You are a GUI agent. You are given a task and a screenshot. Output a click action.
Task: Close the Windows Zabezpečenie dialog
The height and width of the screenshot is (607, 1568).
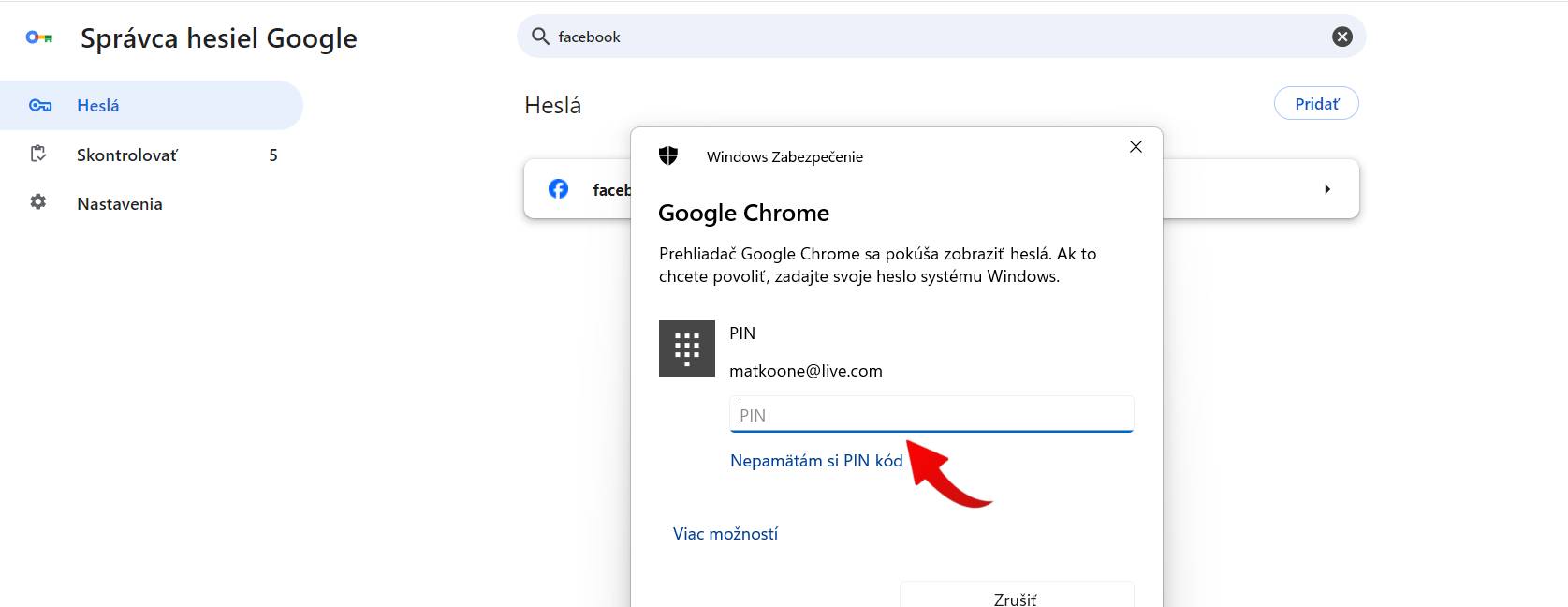pyautogui.click(x=1136, y=147)
